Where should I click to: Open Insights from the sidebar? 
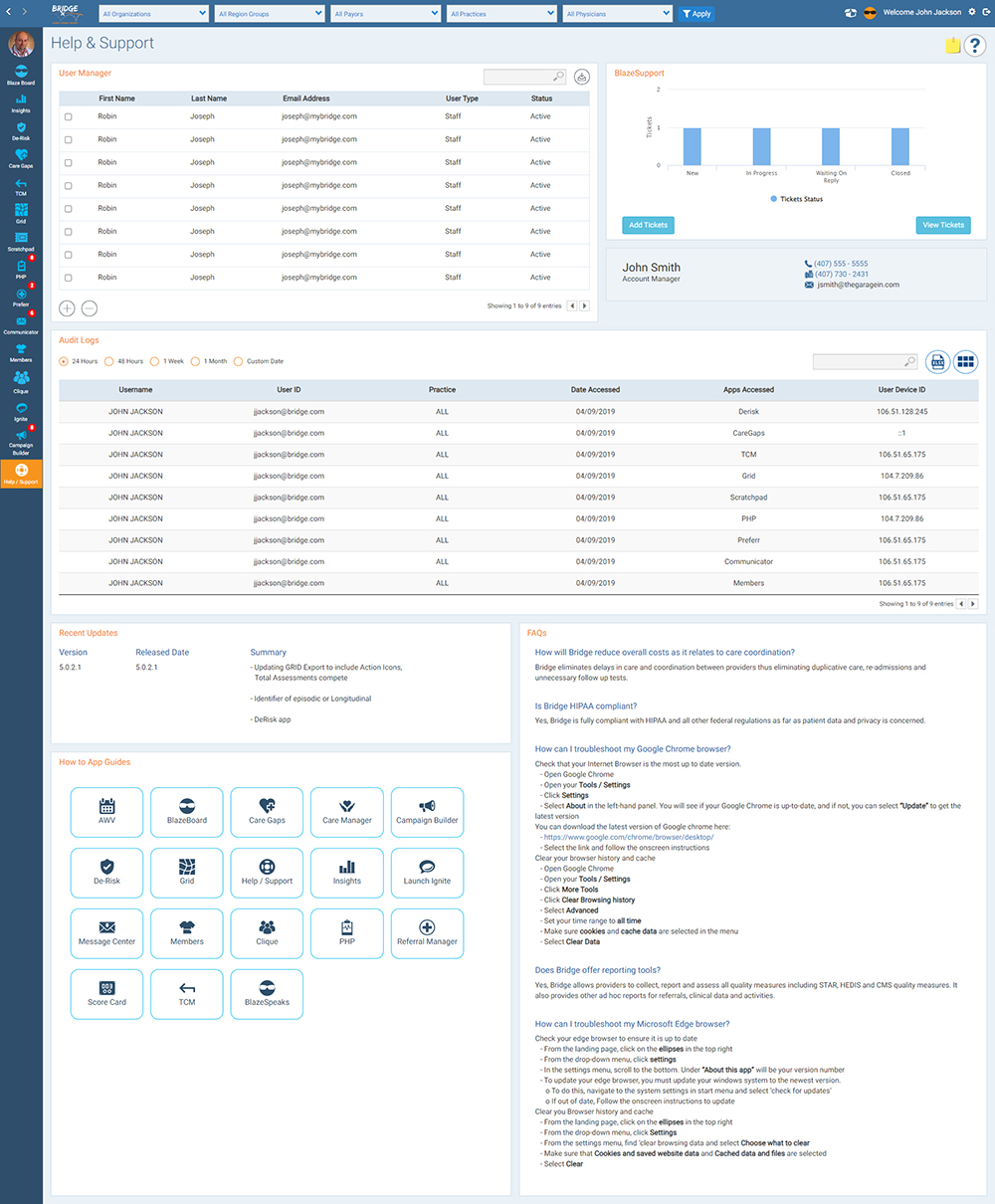pos(21,103)
